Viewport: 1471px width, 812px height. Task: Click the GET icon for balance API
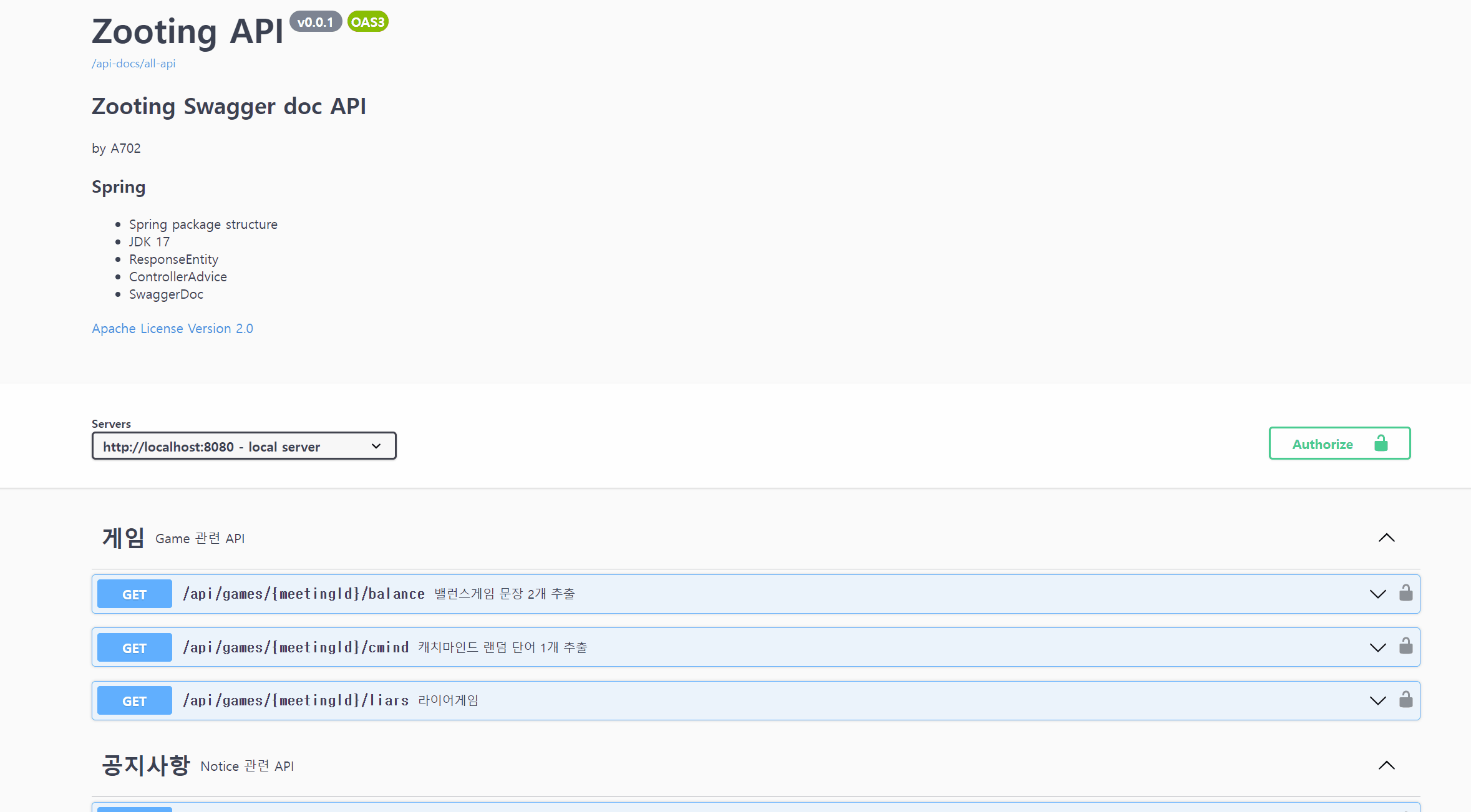click(x=135, y=593)
